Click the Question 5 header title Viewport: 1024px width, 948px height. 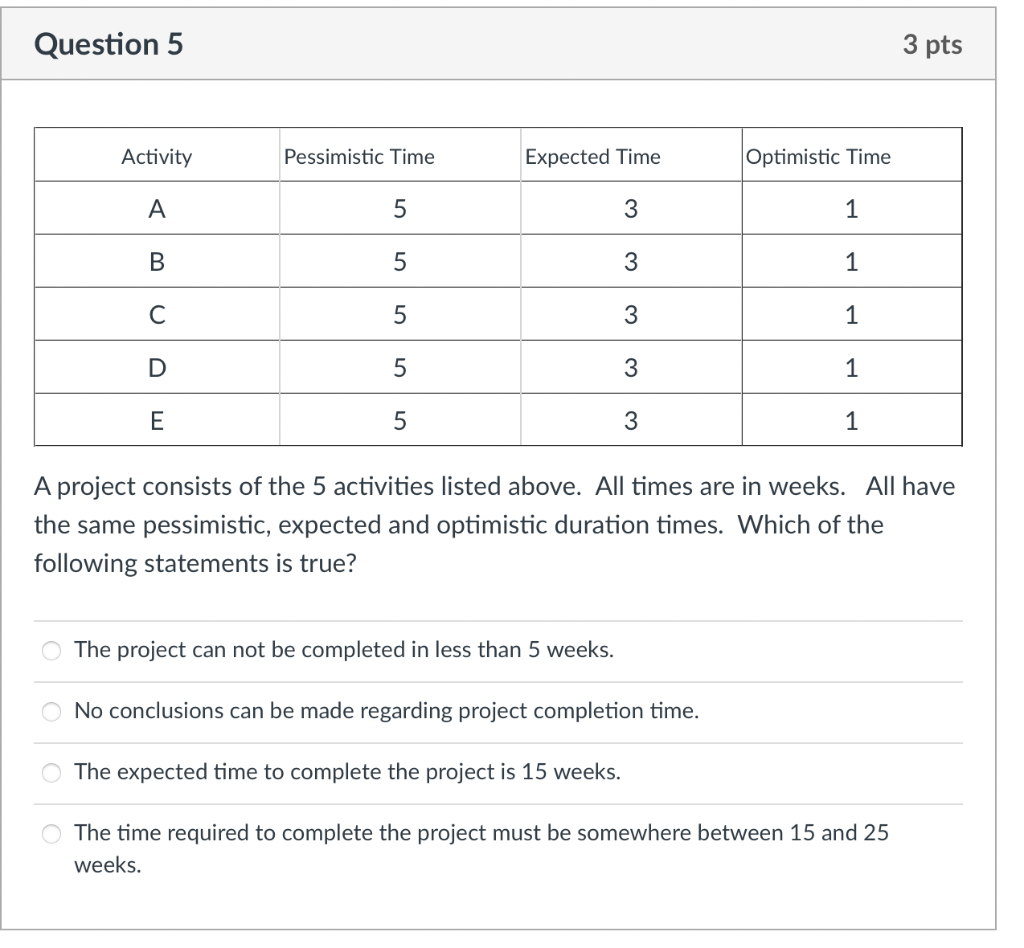click(x=110, y=44)
